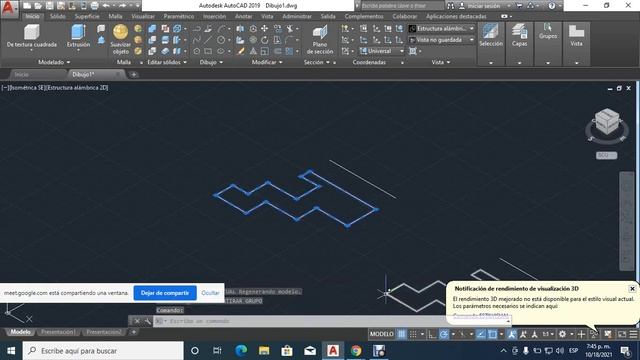Open the Inserción ribbon tab
This screenshot has width=640, height=360.
pos(214,16)
